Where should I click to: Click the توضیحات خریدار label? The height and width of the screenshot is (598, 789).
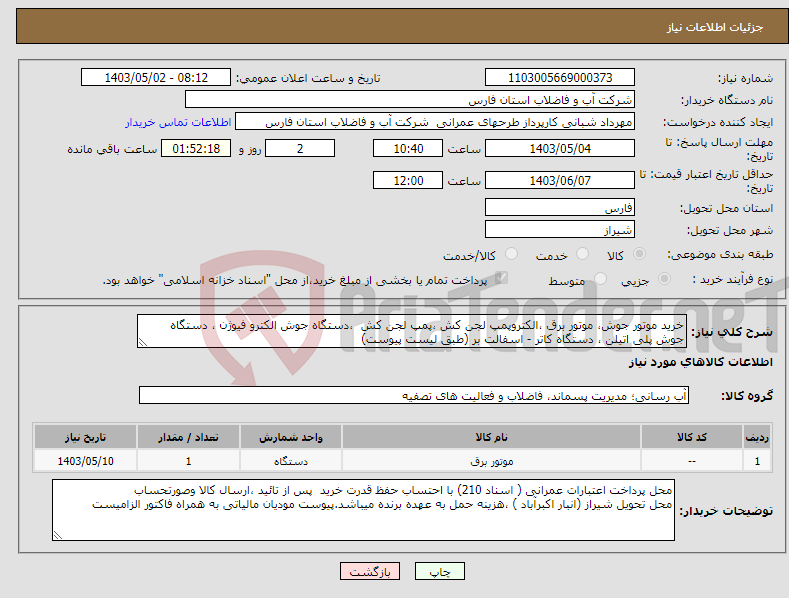point(726,511)
